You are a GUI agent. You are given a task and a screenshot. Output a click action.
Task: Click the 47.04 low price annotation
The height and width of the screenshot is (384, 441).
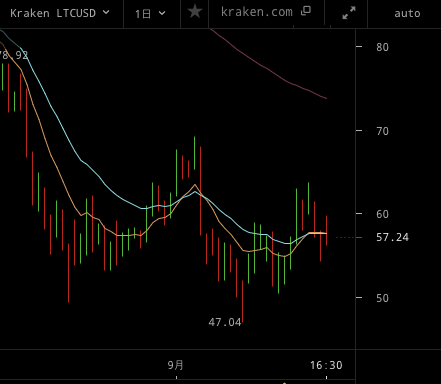pos(225,322)
